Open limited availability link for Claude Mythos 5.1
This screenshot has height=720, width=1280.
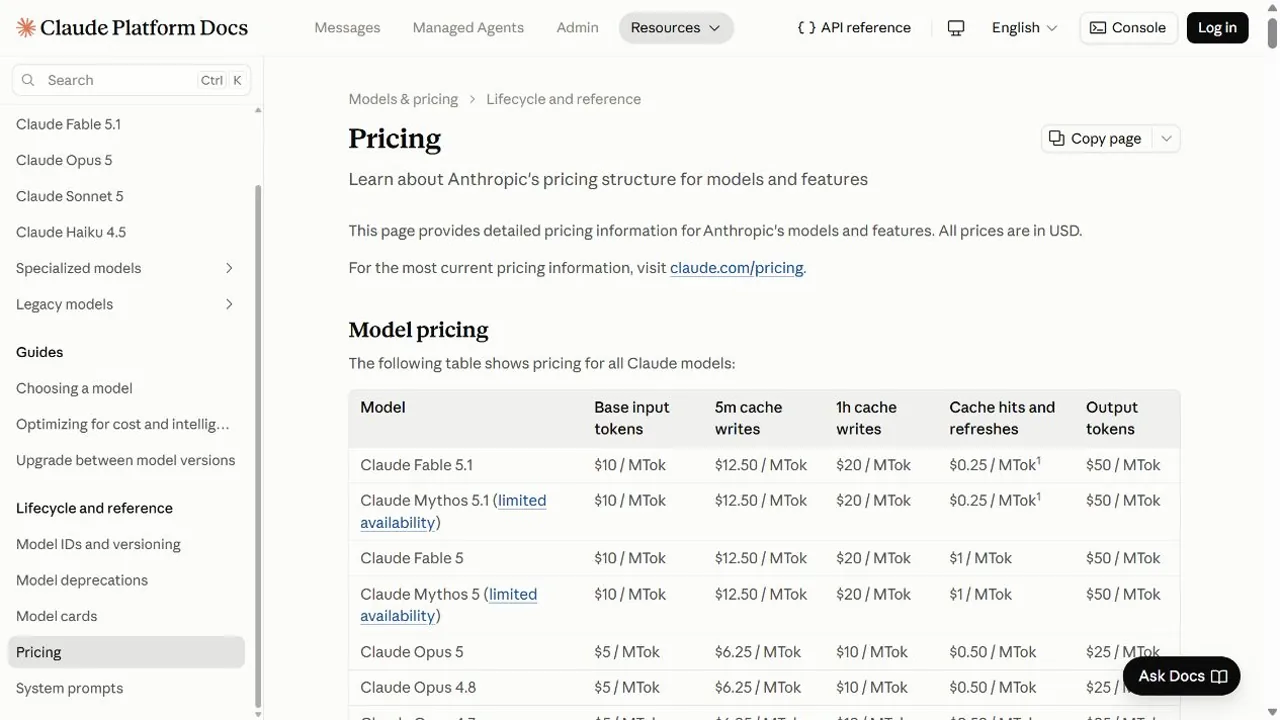tap(453, 511)
